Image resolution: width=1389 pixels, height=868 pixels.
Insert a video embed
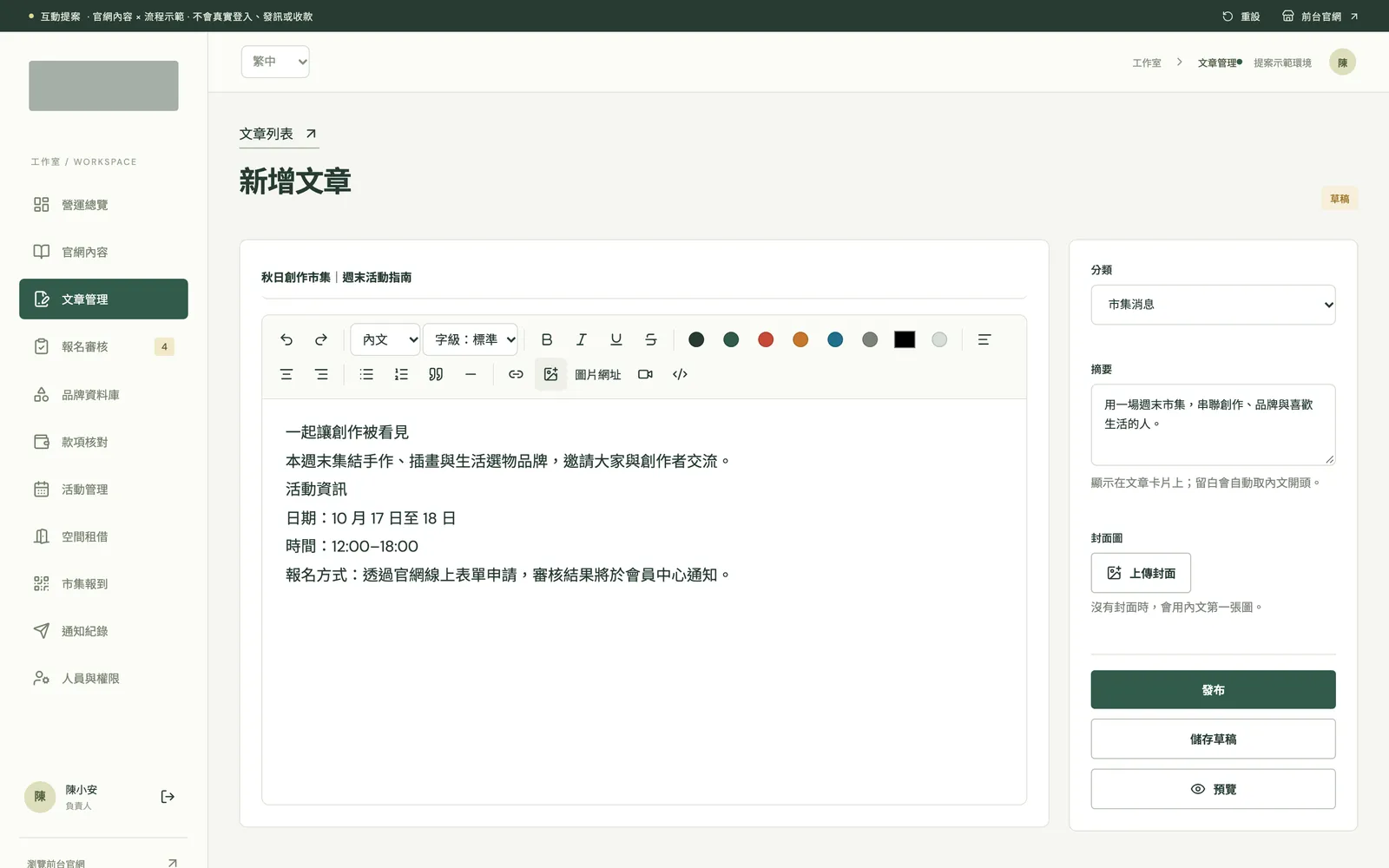[x=645, y=374]
